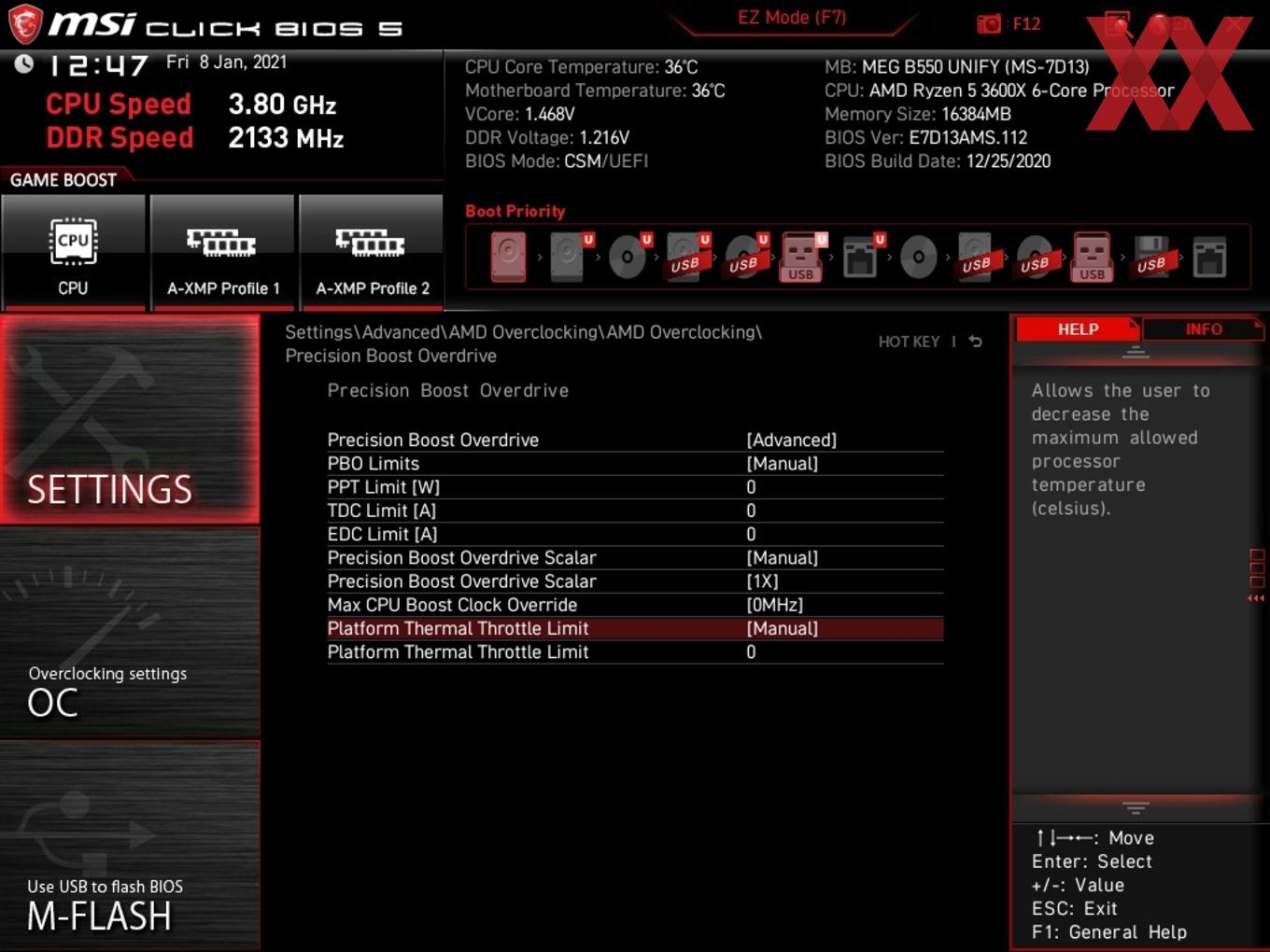Image resolution: width=1270 pixels, height=952 pixels.
Task: Select USB key boot icon without badge
Action: coord(1093,257)
